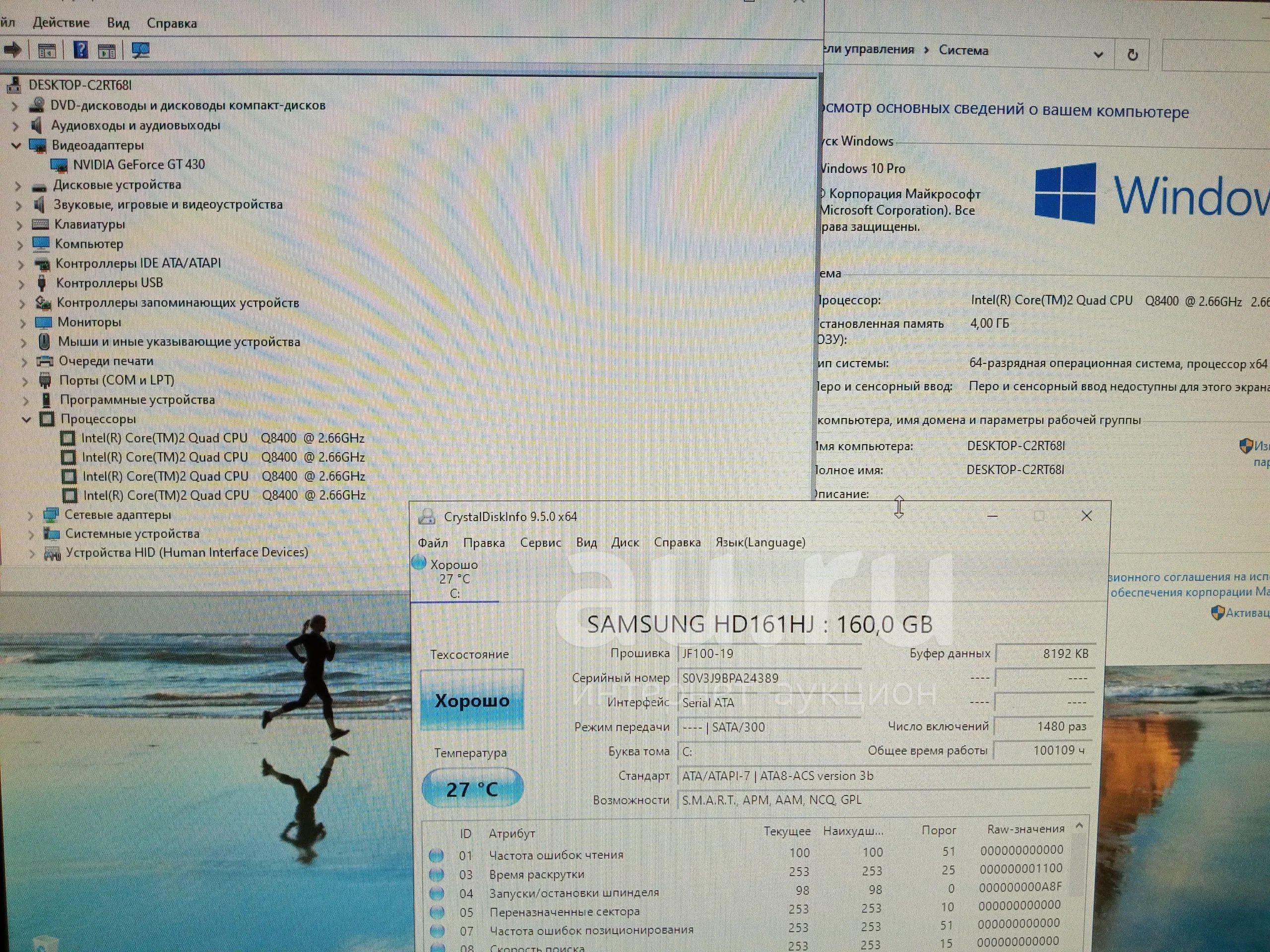This screenshot has width=1270, height=952.
Task: Click the refresh button in System window
Action: coord(1132,55)
